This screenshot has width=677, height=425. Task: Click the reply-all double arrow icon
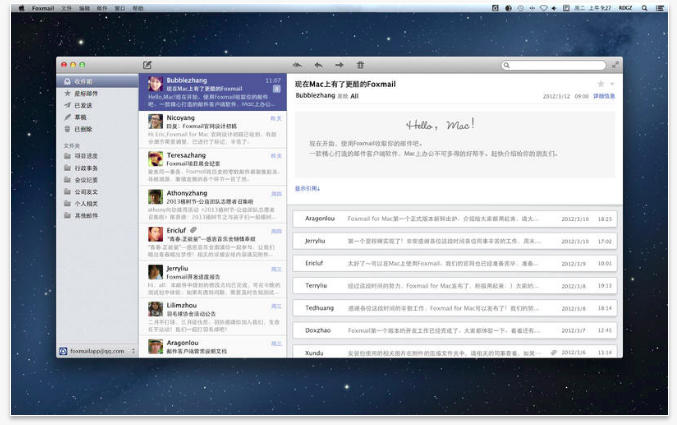tap(297, 65)
